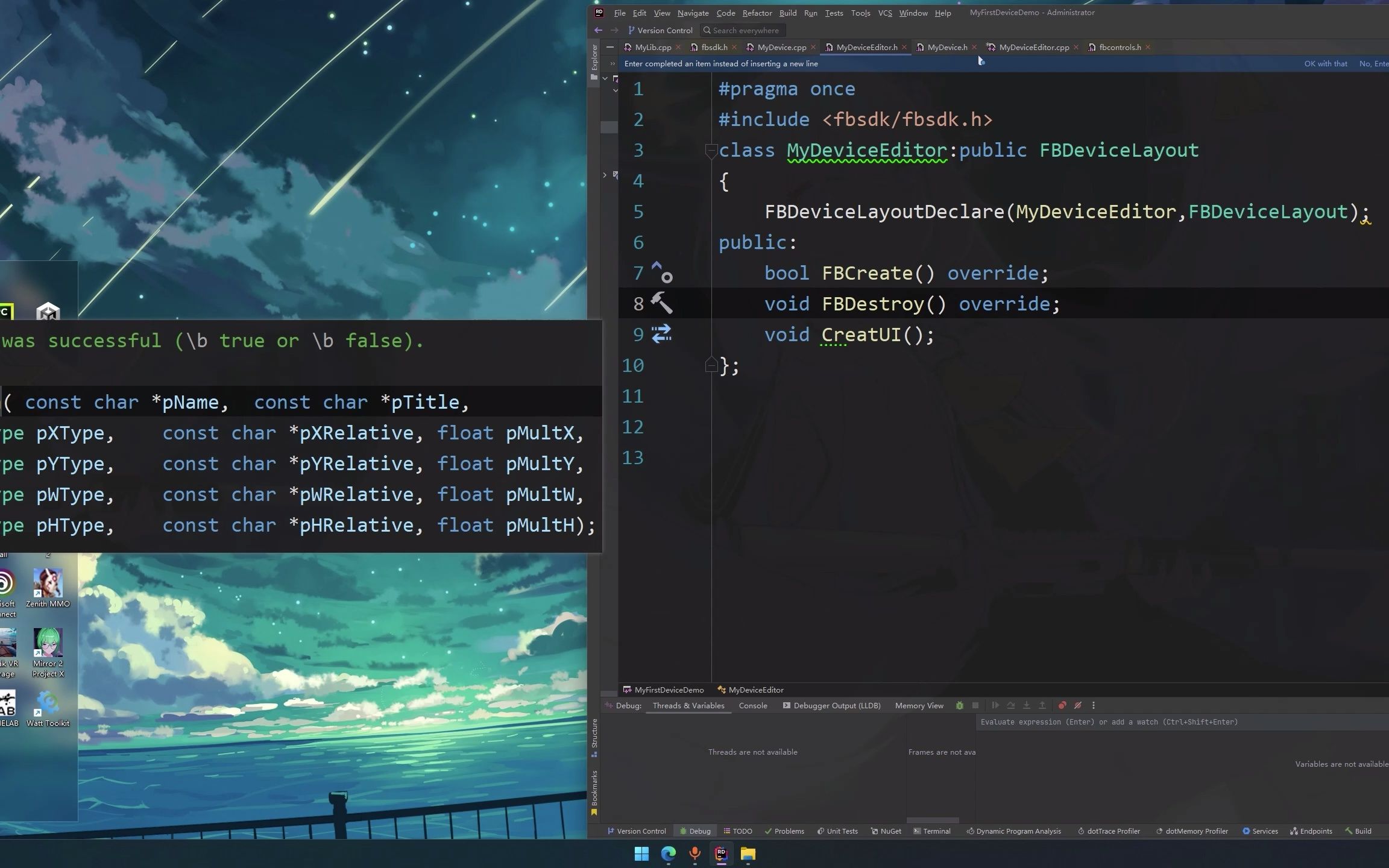1389x868 pixels.
Task: Switch to the Console tab in the Debug panel
Action: pos(752,705)
